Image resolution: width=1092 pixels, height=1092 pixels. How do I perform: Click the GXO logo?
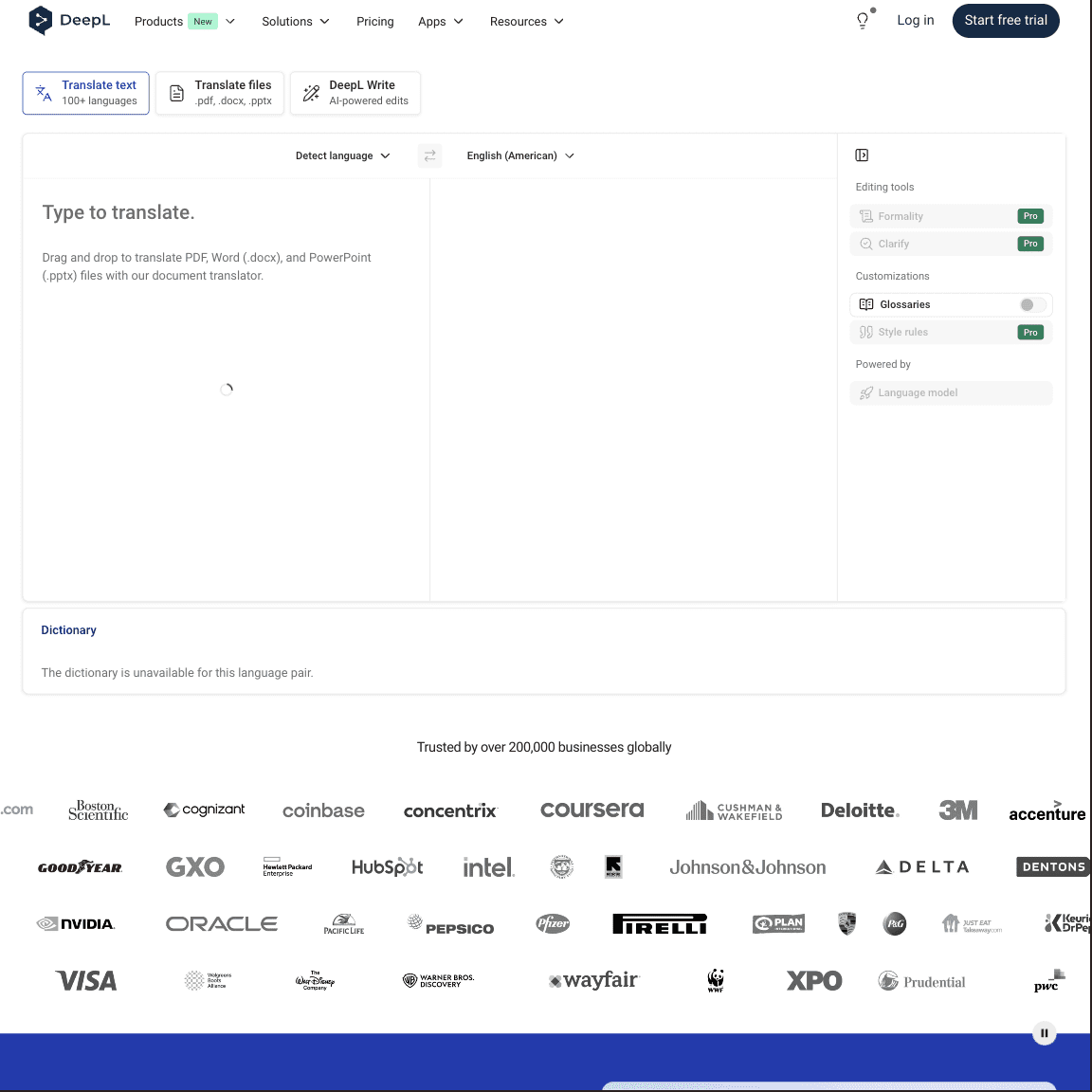(x=195, y=867)
